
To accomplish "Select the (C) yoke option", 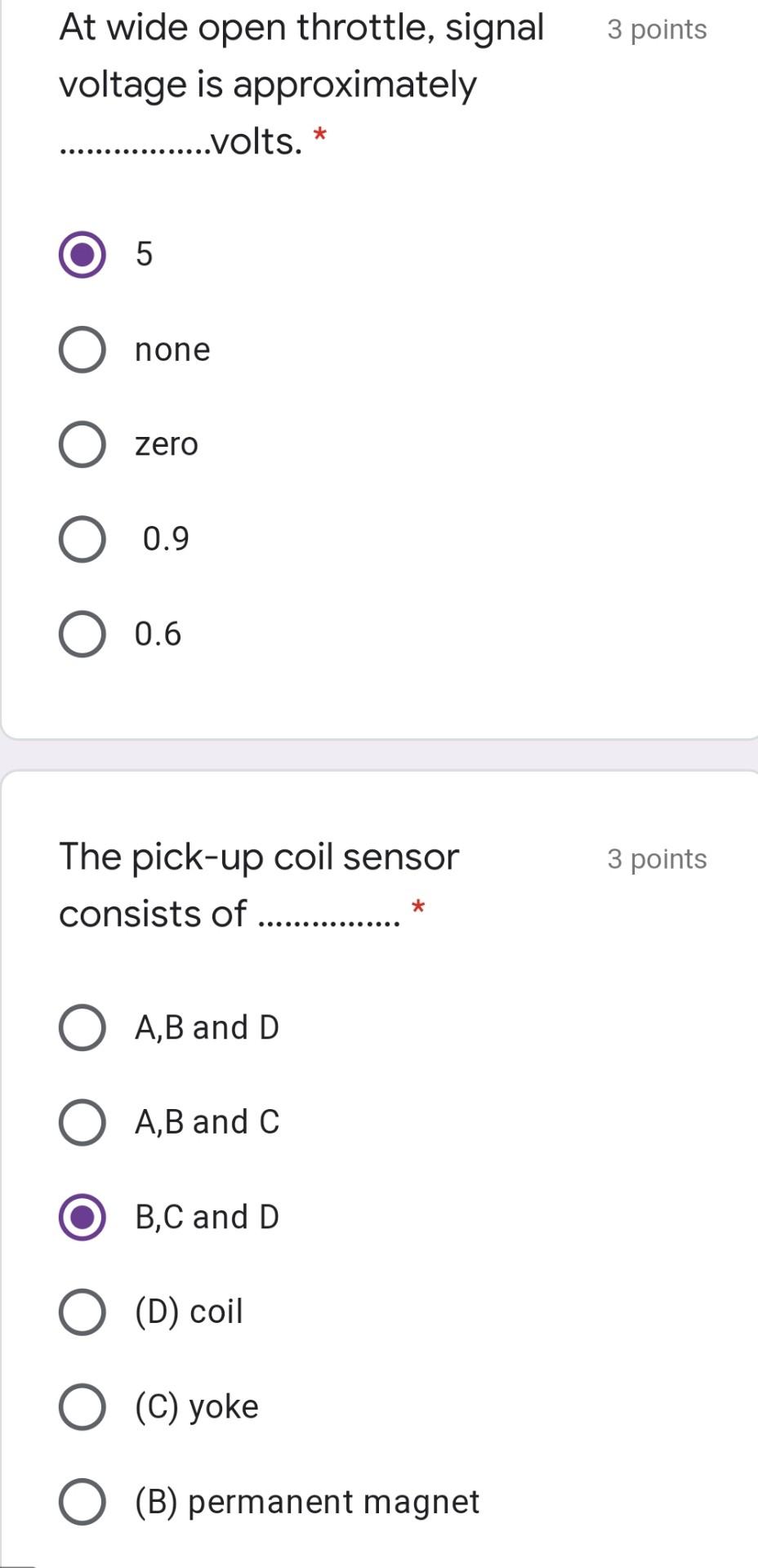I will 82,1406.
